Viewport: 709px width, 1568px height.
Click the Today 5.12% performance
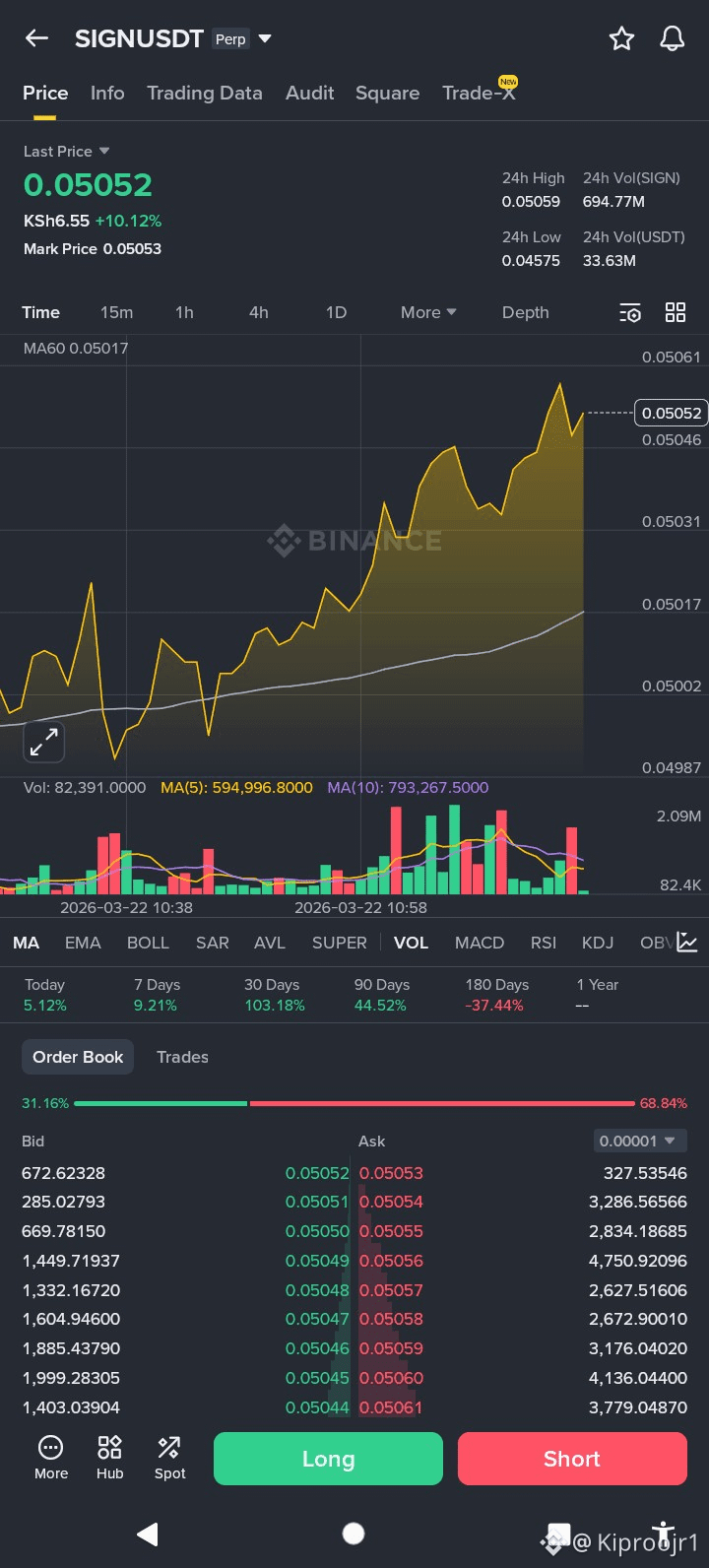coord(45,995)
